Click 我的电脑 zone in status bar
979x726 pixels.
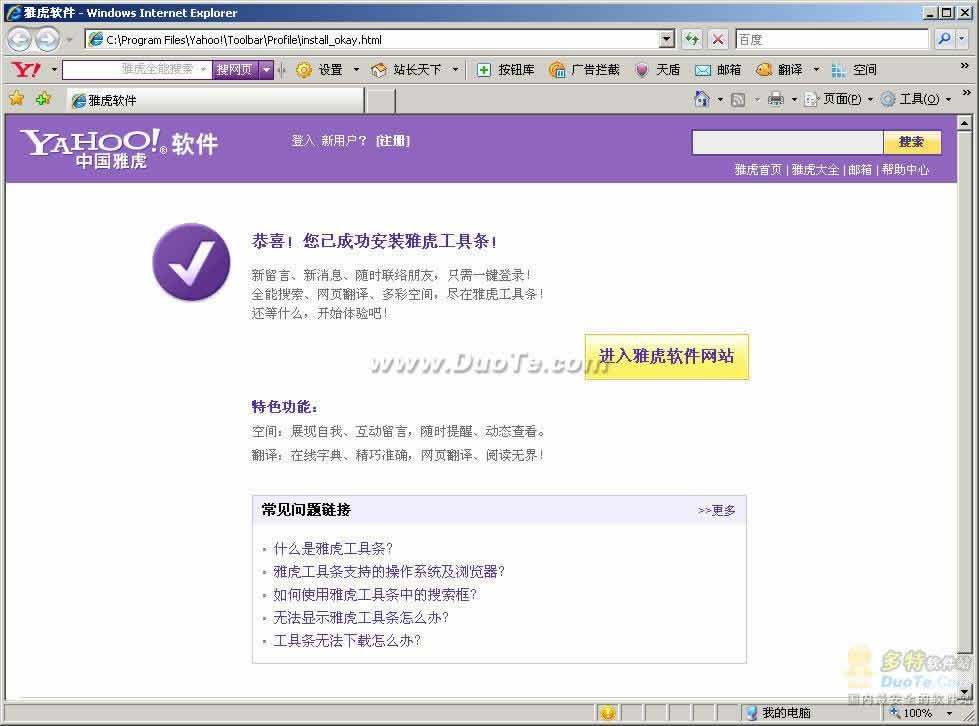pos(779,713)
